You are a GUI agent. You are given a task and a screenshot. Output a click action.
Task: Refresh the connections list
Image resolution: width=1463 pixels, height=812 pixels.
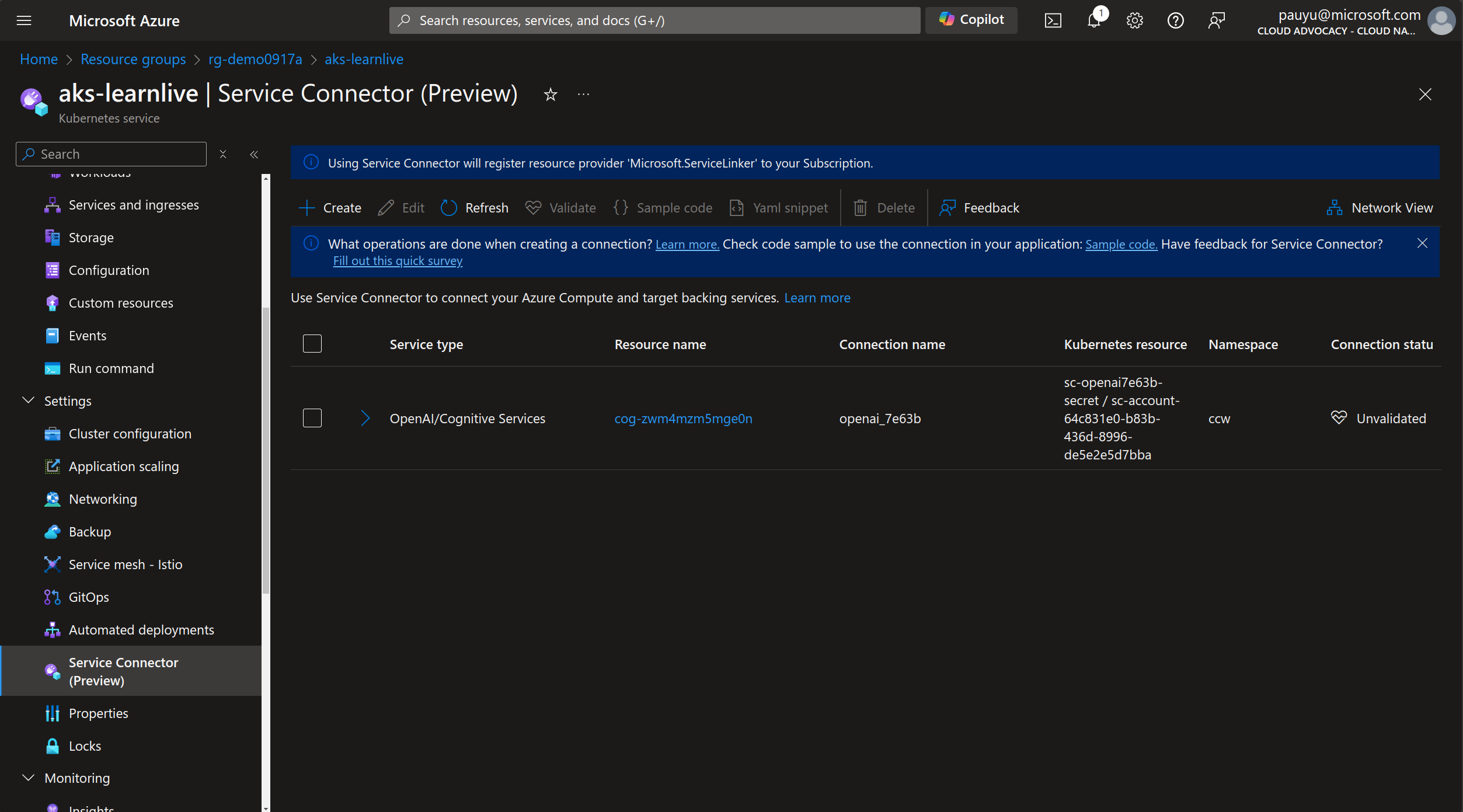475,208
